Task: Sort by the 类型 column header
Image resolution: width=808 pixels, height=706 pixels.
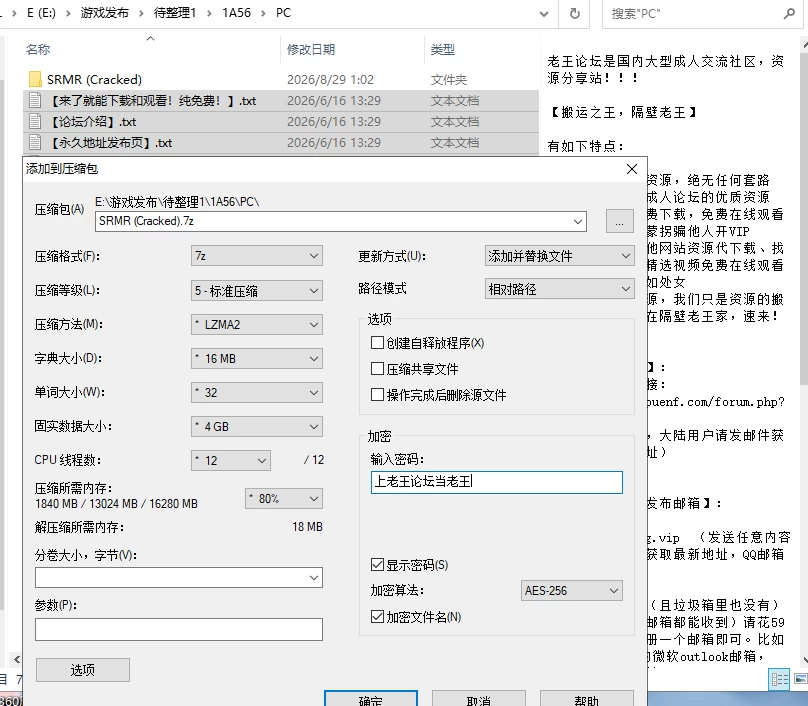Action: [x=443, y=49]
